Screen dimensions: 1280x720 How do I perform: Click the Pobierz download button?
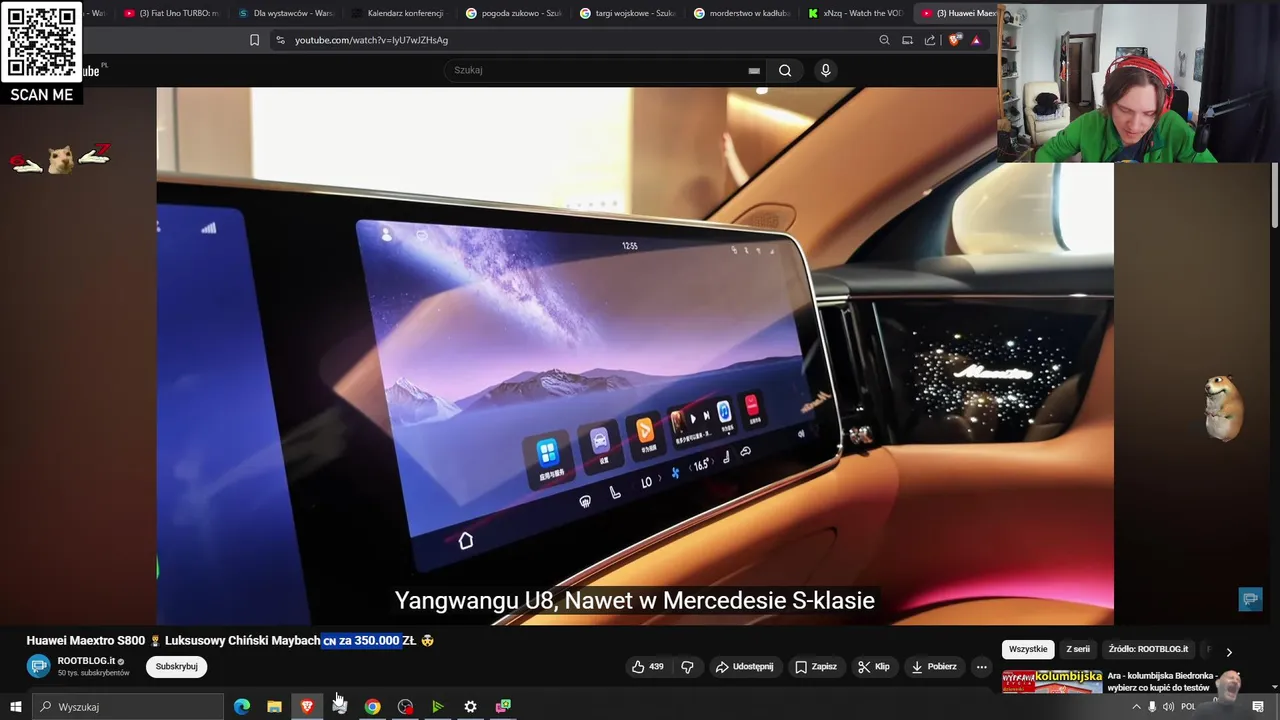pyautogui.click(x=934, y=667)
